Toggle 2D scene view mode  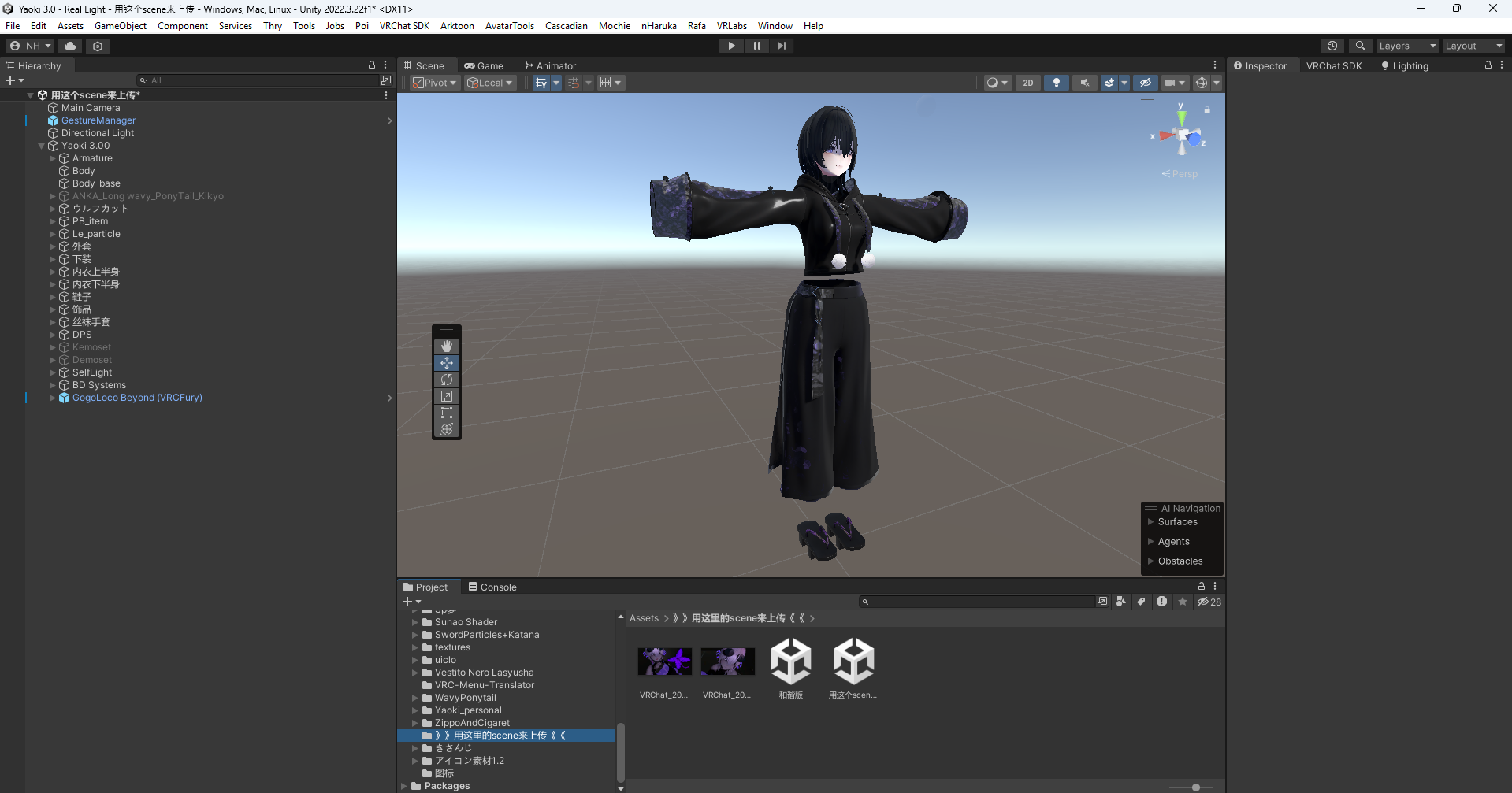click(1027, 83)
